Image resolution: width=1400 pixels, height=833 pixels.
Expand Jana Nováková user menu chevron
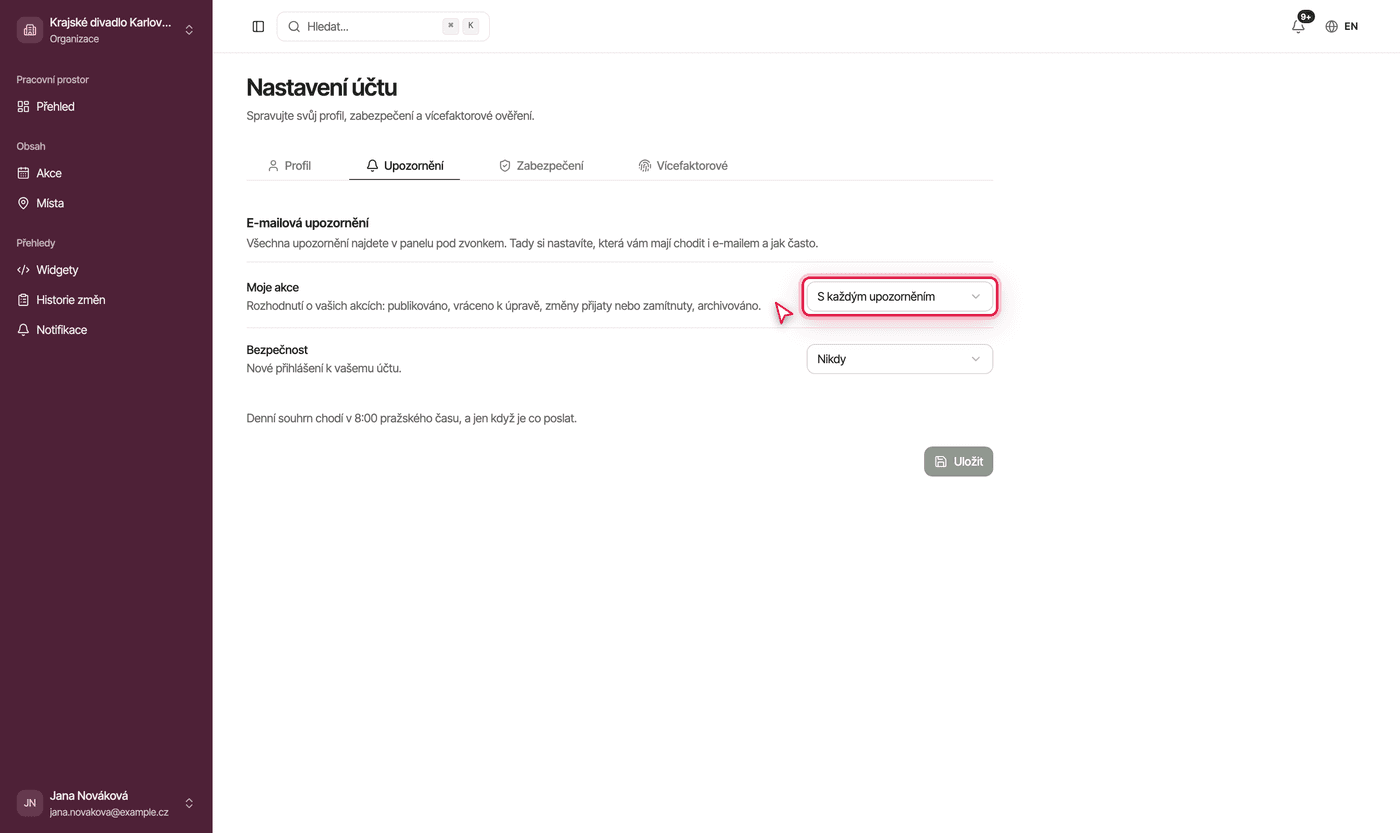point(189,803)
